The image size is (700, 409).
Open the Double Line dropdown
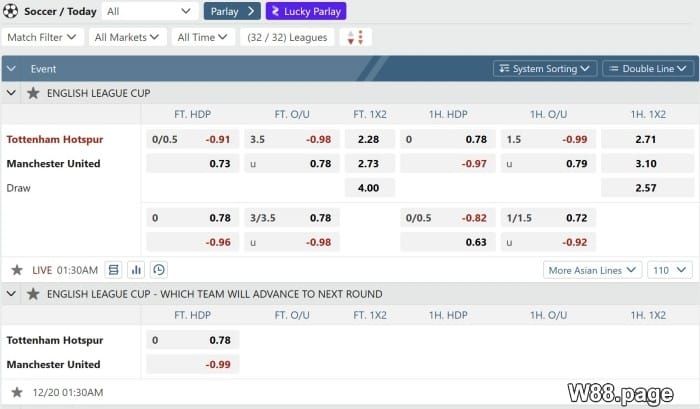click(x=648, y=69)
